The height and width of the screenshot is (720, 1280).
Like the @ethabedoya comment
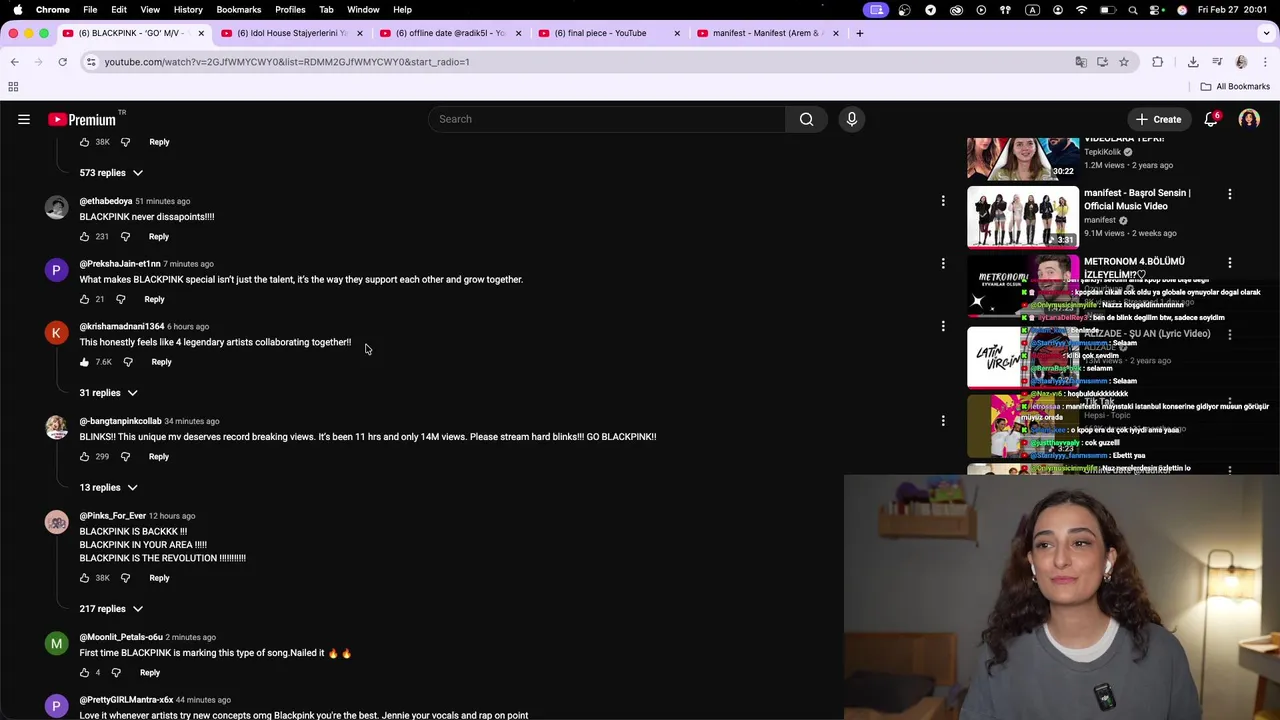[85, 237]
